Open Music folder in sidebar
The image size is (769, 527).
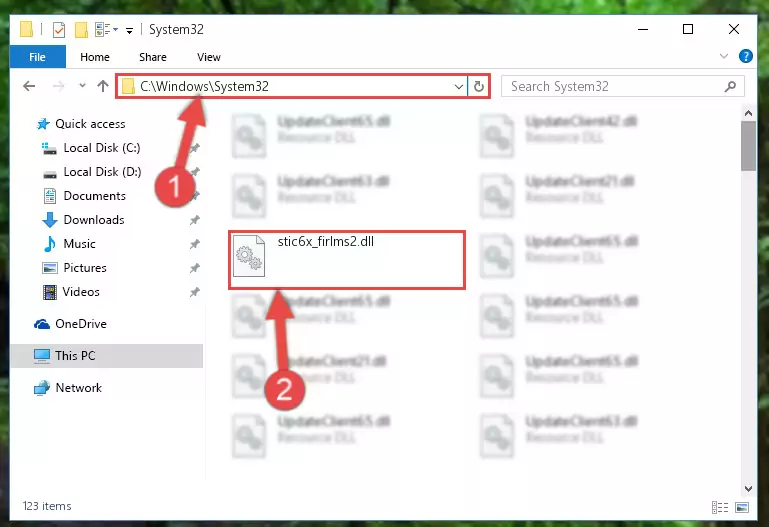pos(79,244)
